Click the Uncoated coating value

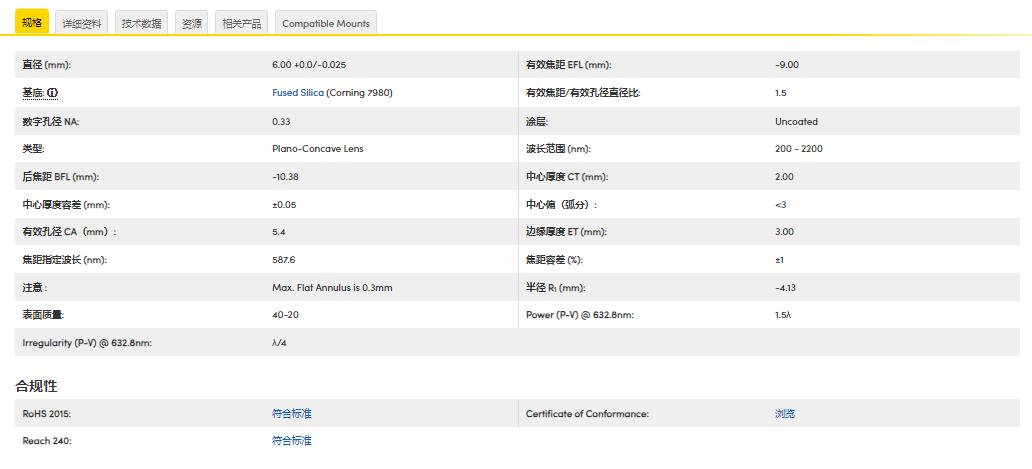[x=796, y=121]
